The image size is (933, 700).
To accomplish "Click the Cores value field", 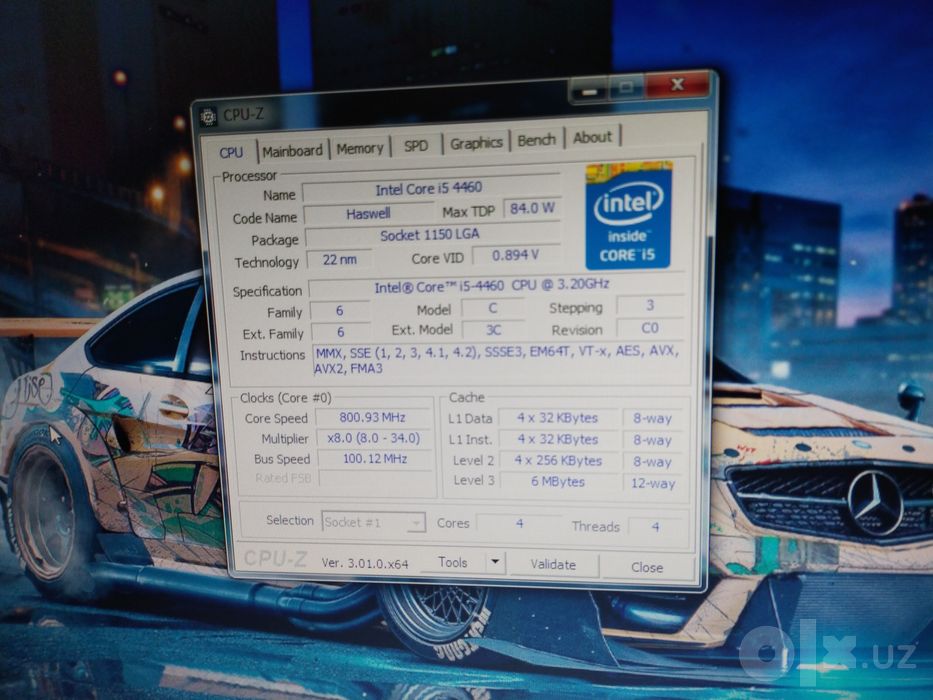I will click(x=519, y=523).
